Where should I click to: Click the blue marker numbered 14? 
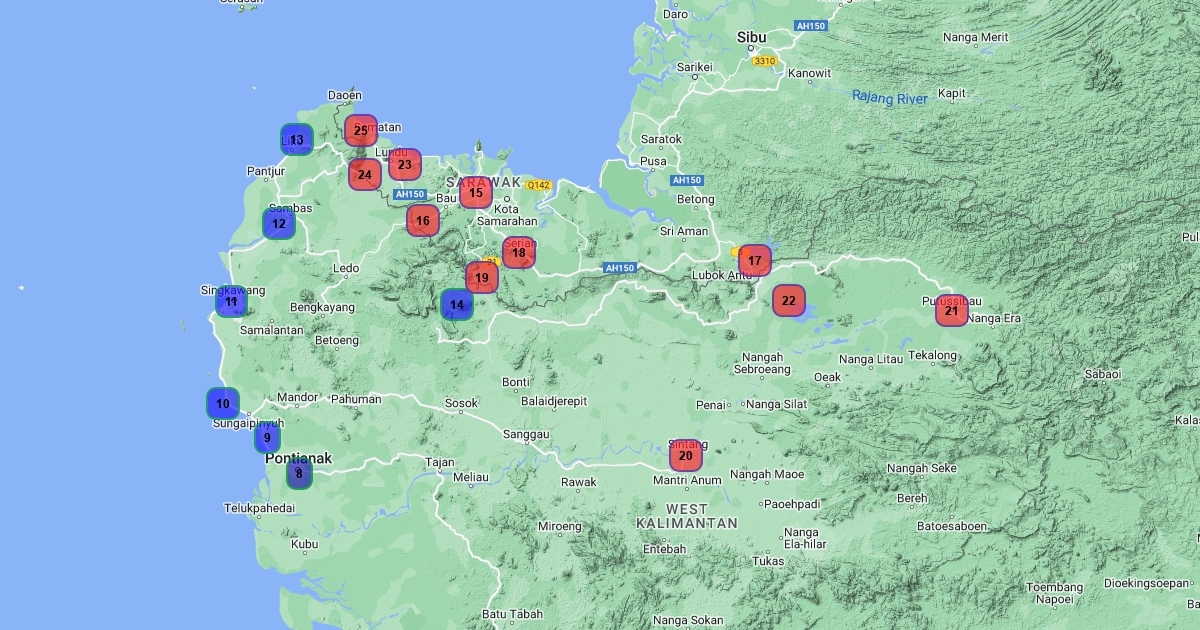(457, 304)
